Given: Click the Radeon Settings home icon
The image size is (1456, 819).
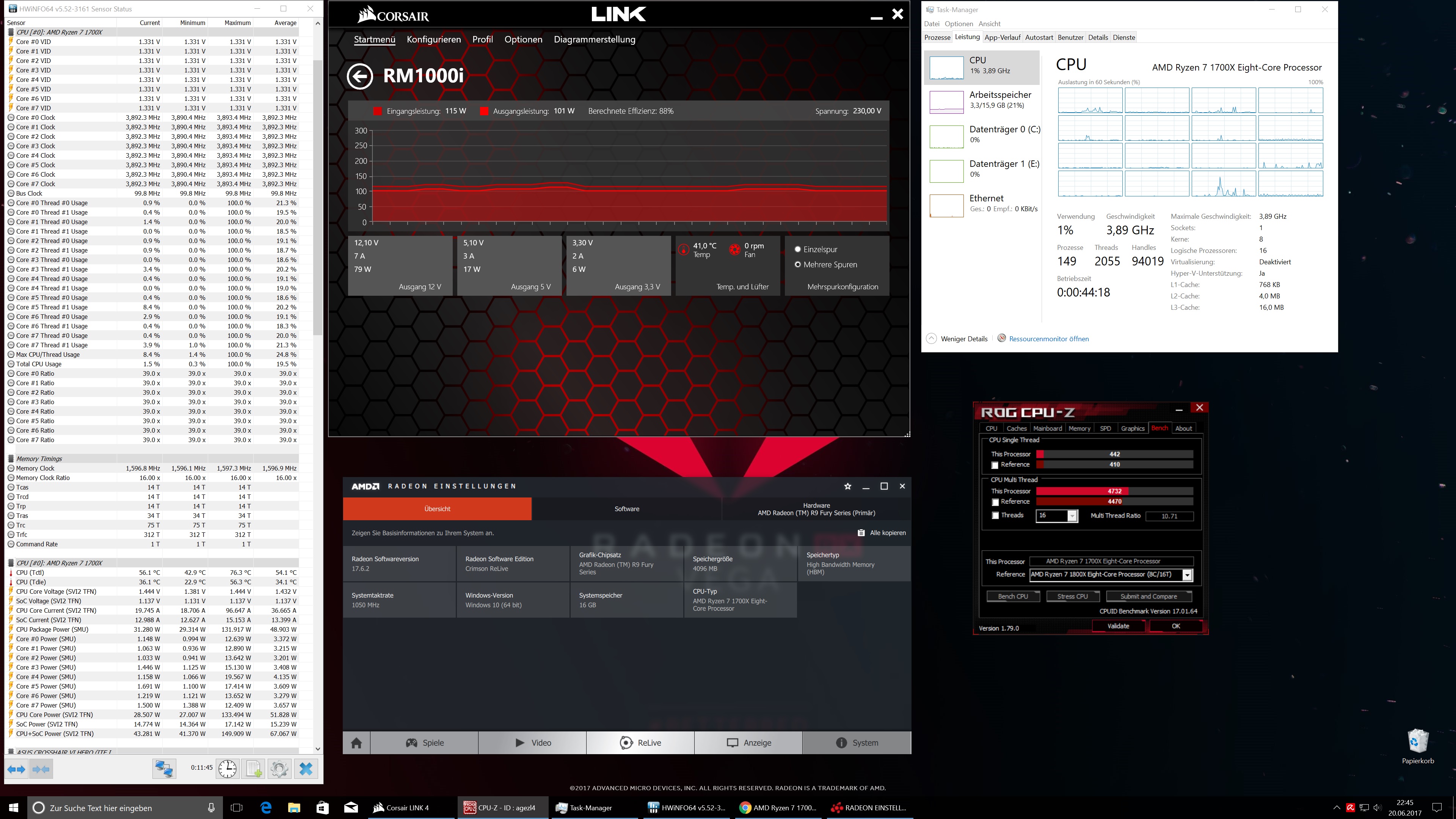Looking at the screenshot, I should (x=356, y=743).
